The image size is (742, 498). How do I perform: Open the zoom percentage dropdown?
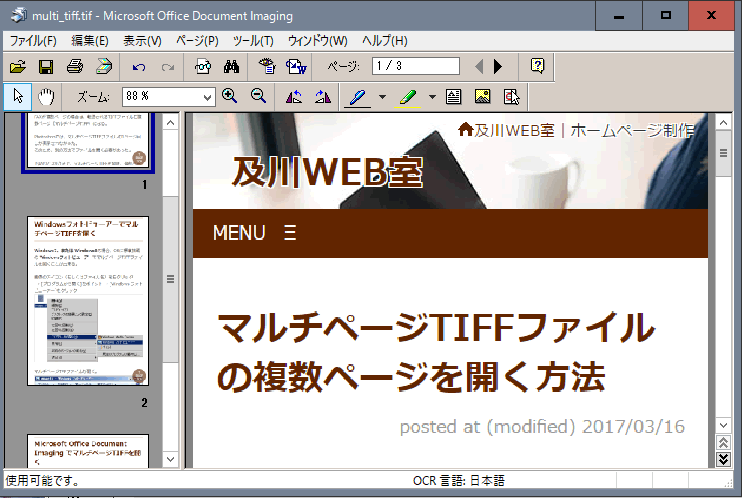[207, 98]
